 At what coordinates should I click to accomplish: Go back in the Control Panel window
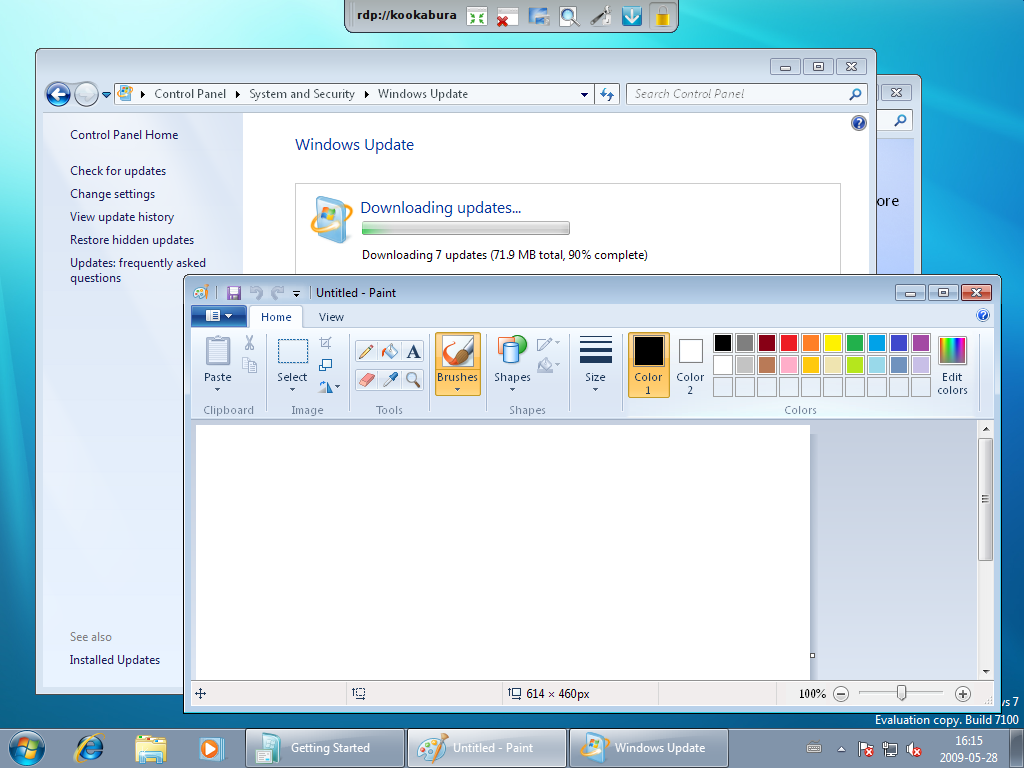click(58, 94)
